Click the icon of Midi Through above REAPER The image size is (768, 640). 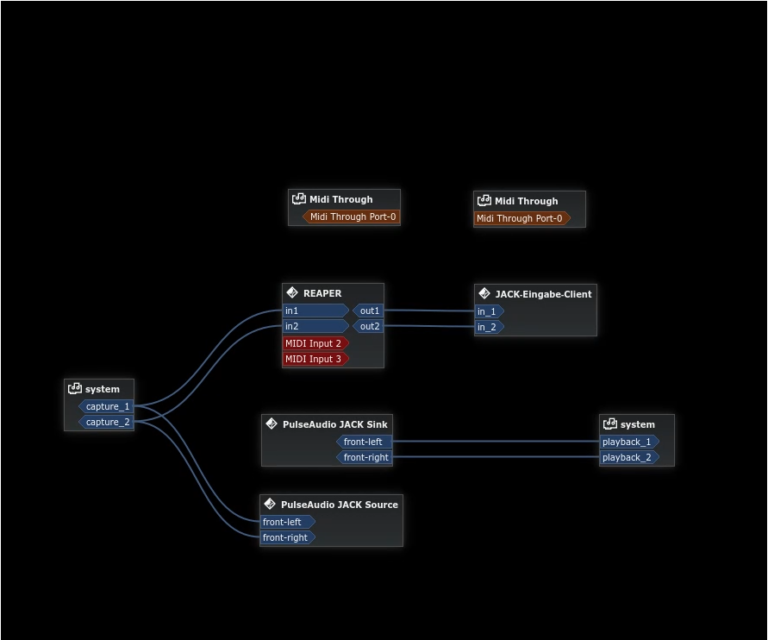point(299,199)
